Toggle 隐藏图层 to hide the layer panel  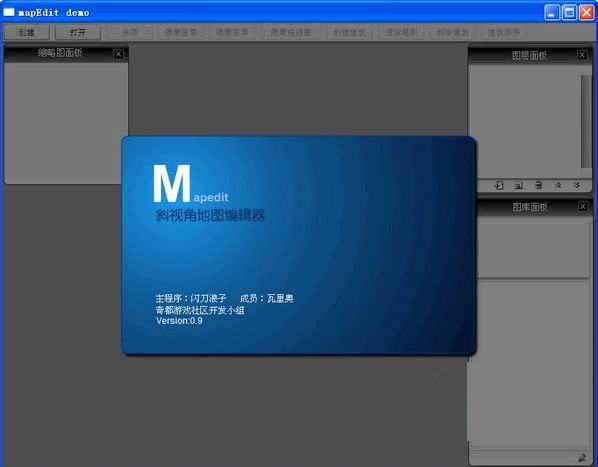point(181,32)
